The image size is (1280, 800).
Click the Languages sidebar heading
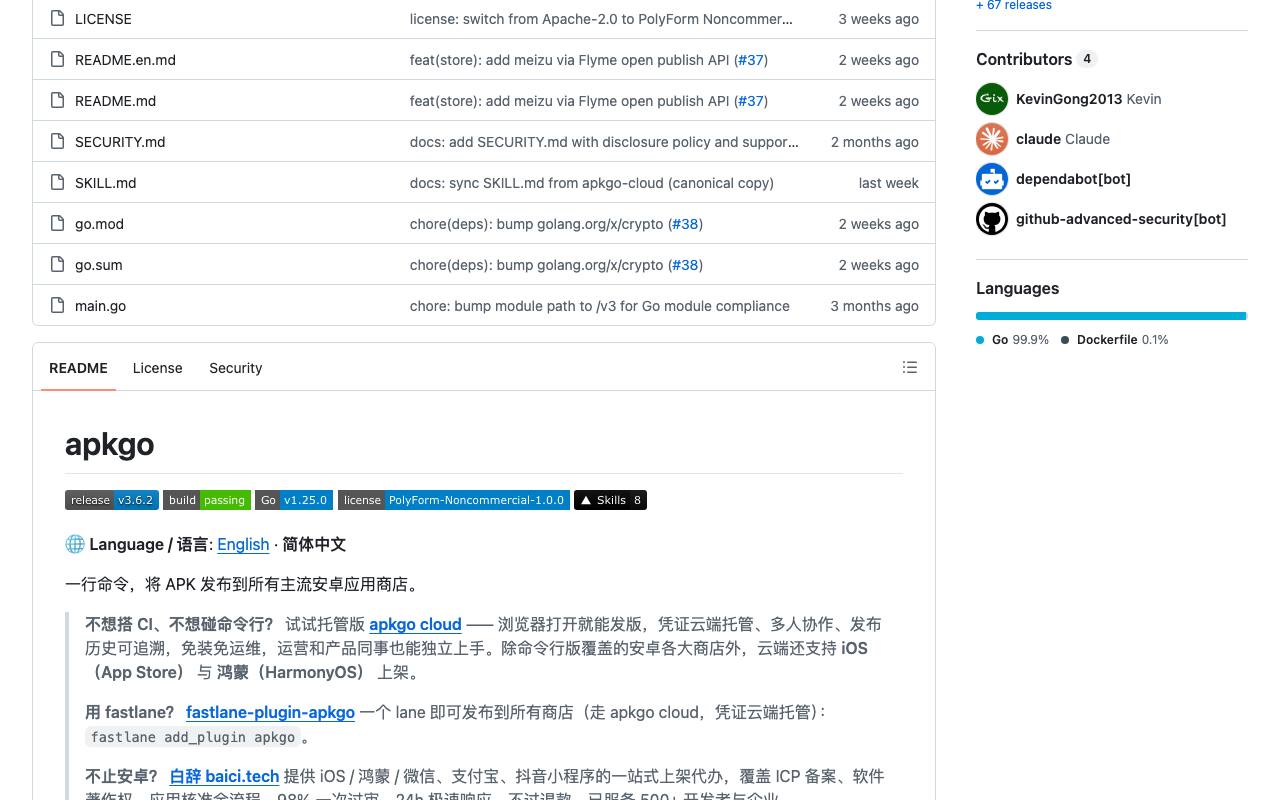pyautogui.click(x=1017, y=288)
